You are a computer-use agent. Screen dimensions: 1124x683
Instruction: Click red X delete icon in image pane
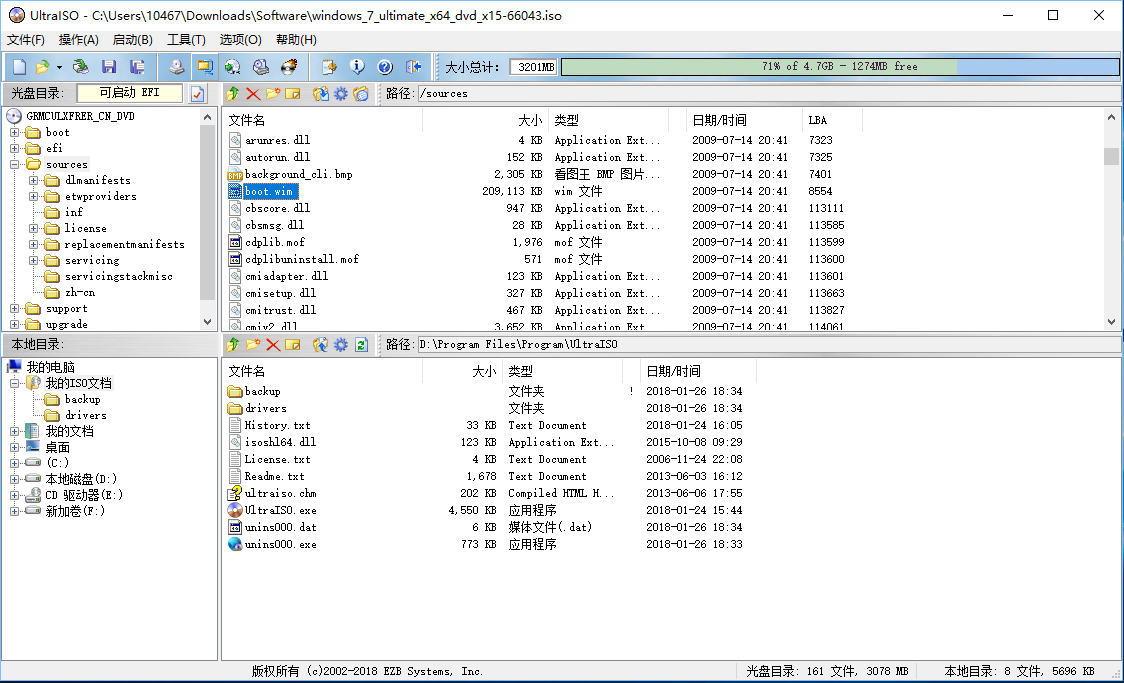pos(253,94)
